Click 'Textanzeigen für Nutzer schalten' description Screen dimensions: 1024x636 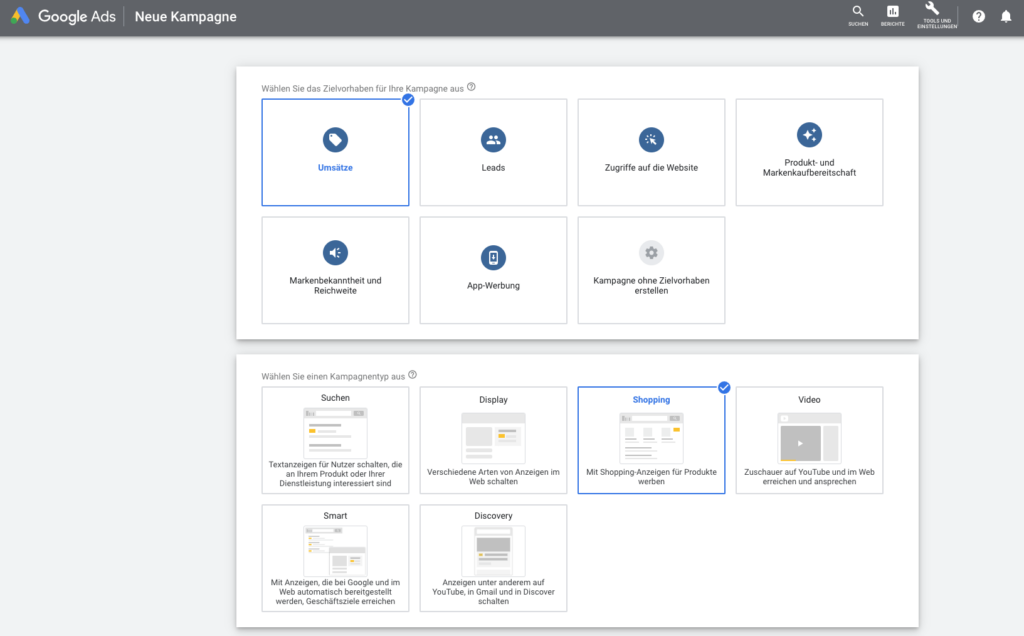tap(335, 474)
